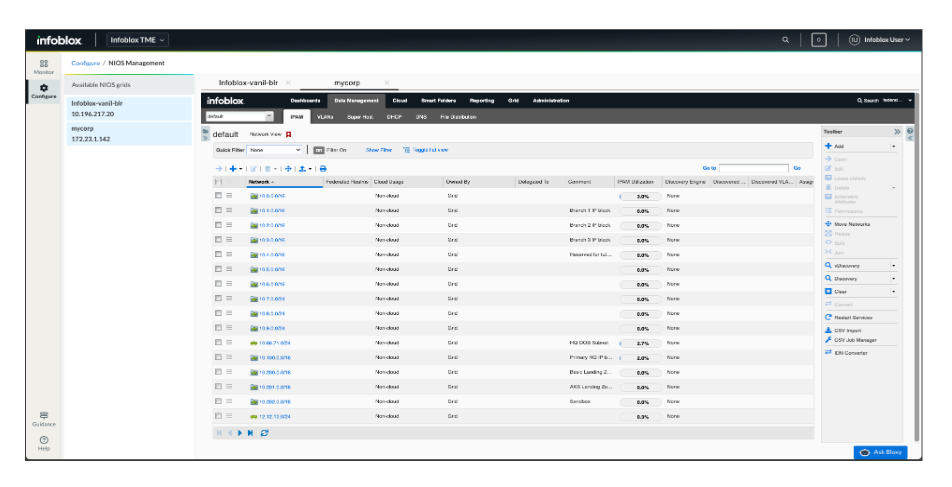
Task: Open the Administration menu tab
Action: (x=551, y=101)
